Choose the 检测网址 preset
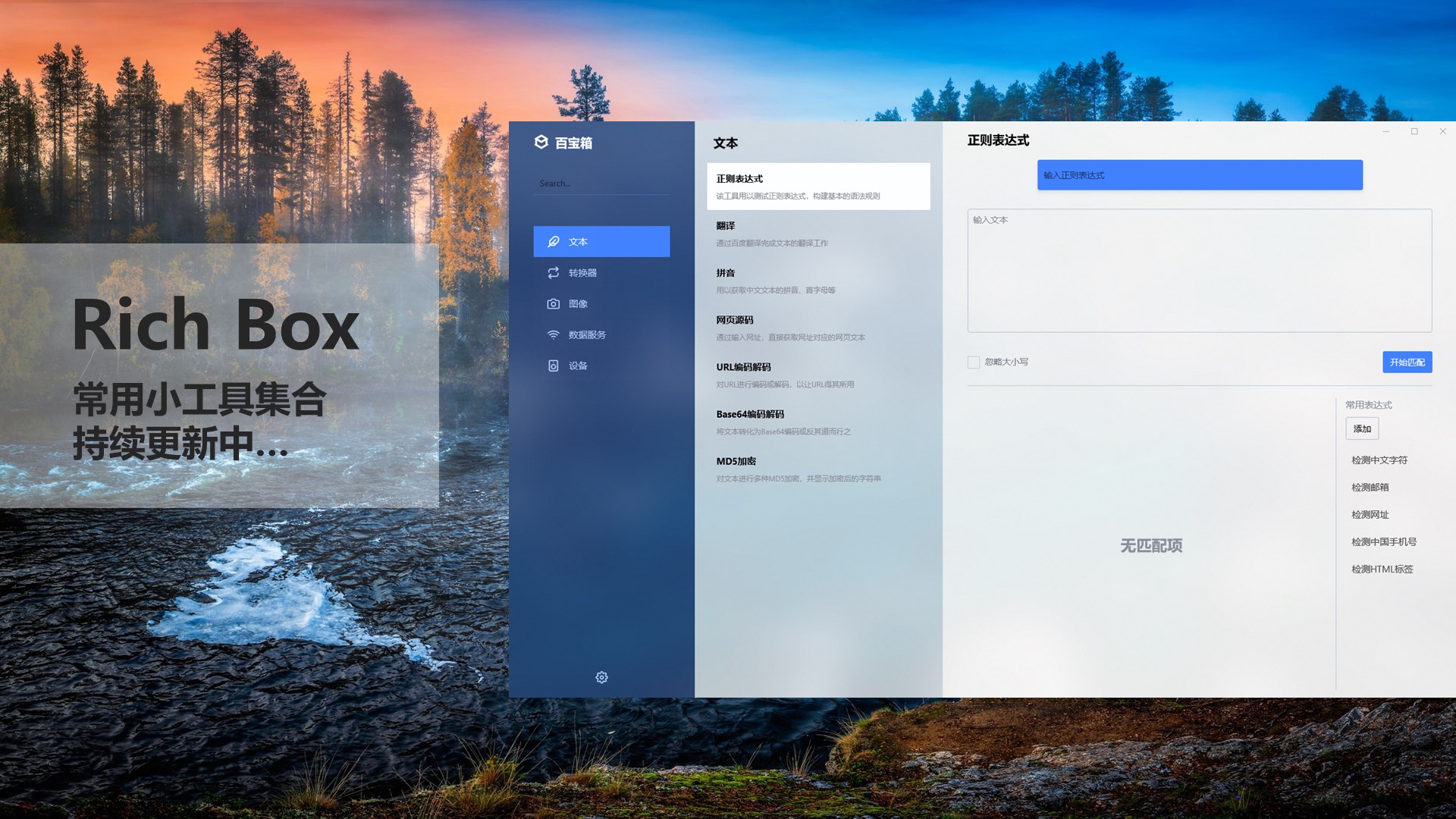Image resolution: width=1456 pixels, height=819 pixels. [x=1370, y=515]
